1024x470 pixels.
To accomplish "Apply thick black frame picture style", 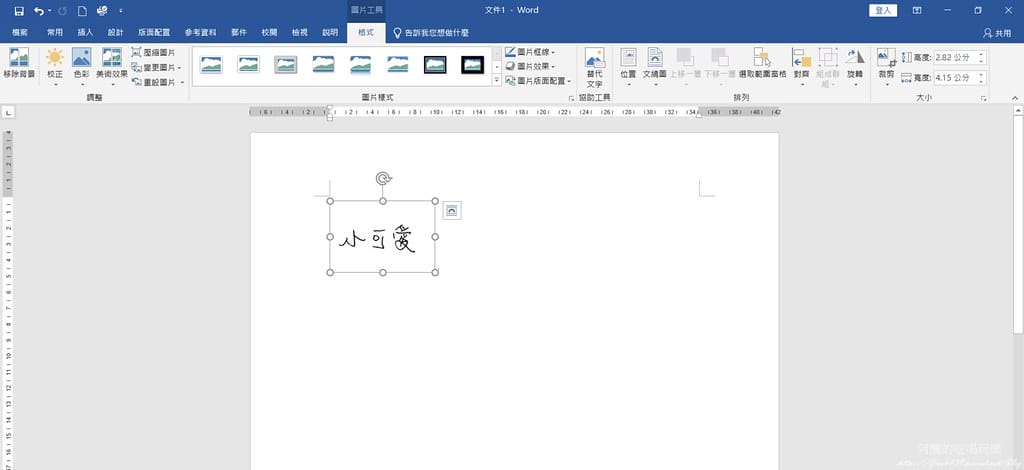I will [x=435, y=64].
